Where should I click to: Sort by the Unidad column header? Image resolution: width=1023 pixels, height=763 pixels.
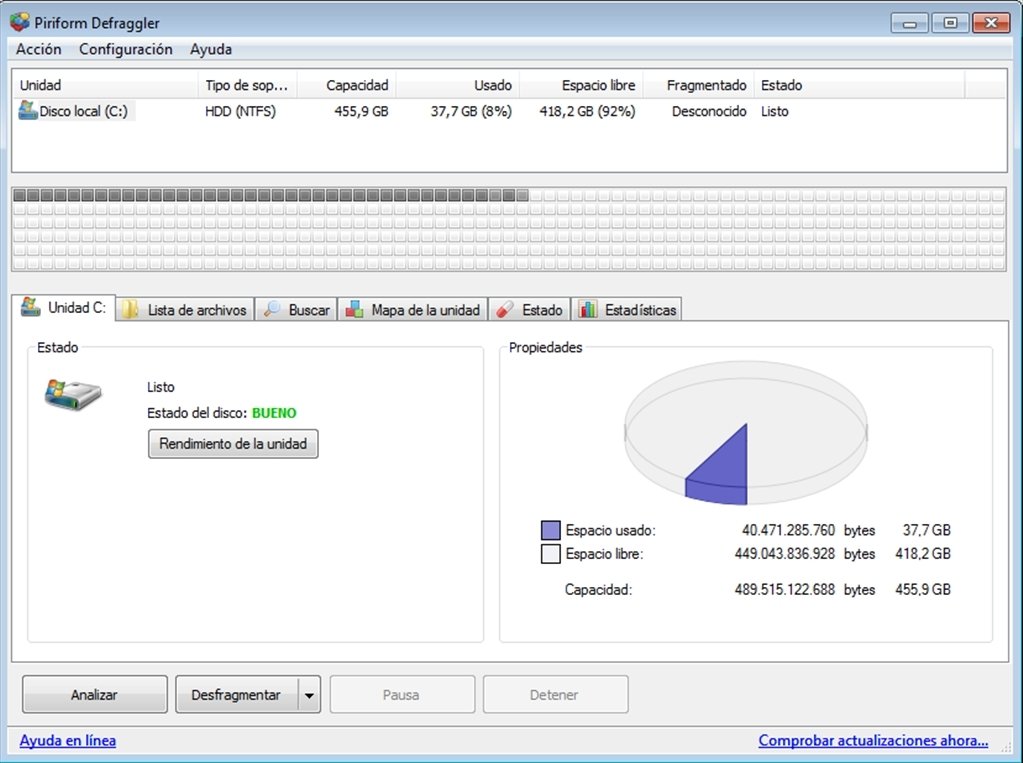pos(105,85)
